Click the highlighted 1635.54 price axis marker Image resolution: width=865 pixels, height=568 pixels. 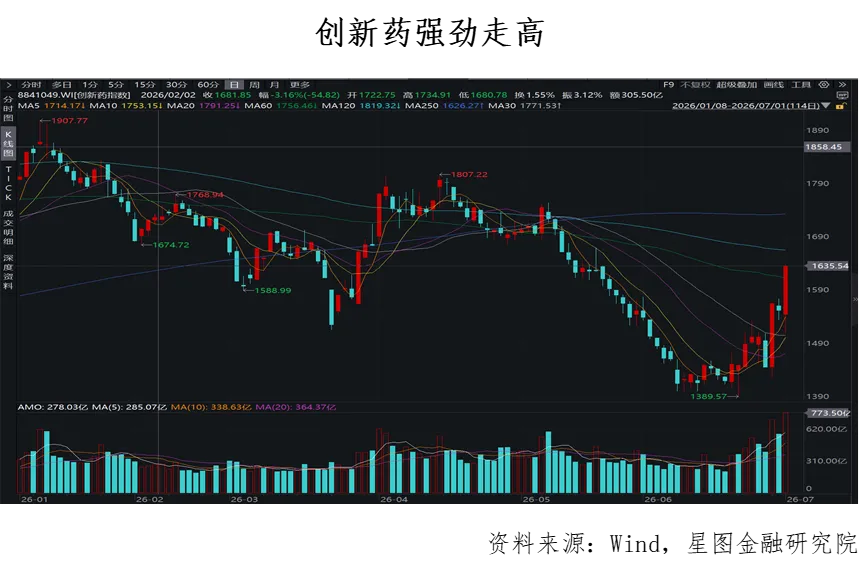(x=829, y=266)
